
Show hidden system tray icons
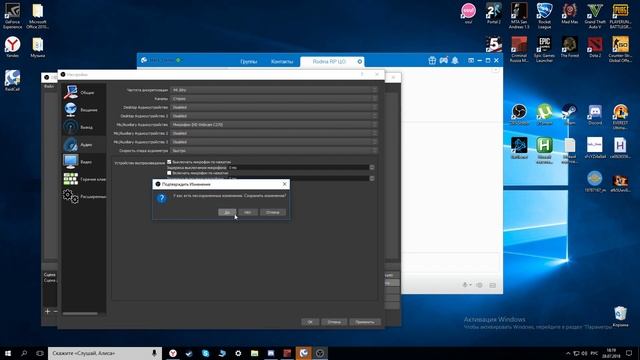tap(568, 353)
